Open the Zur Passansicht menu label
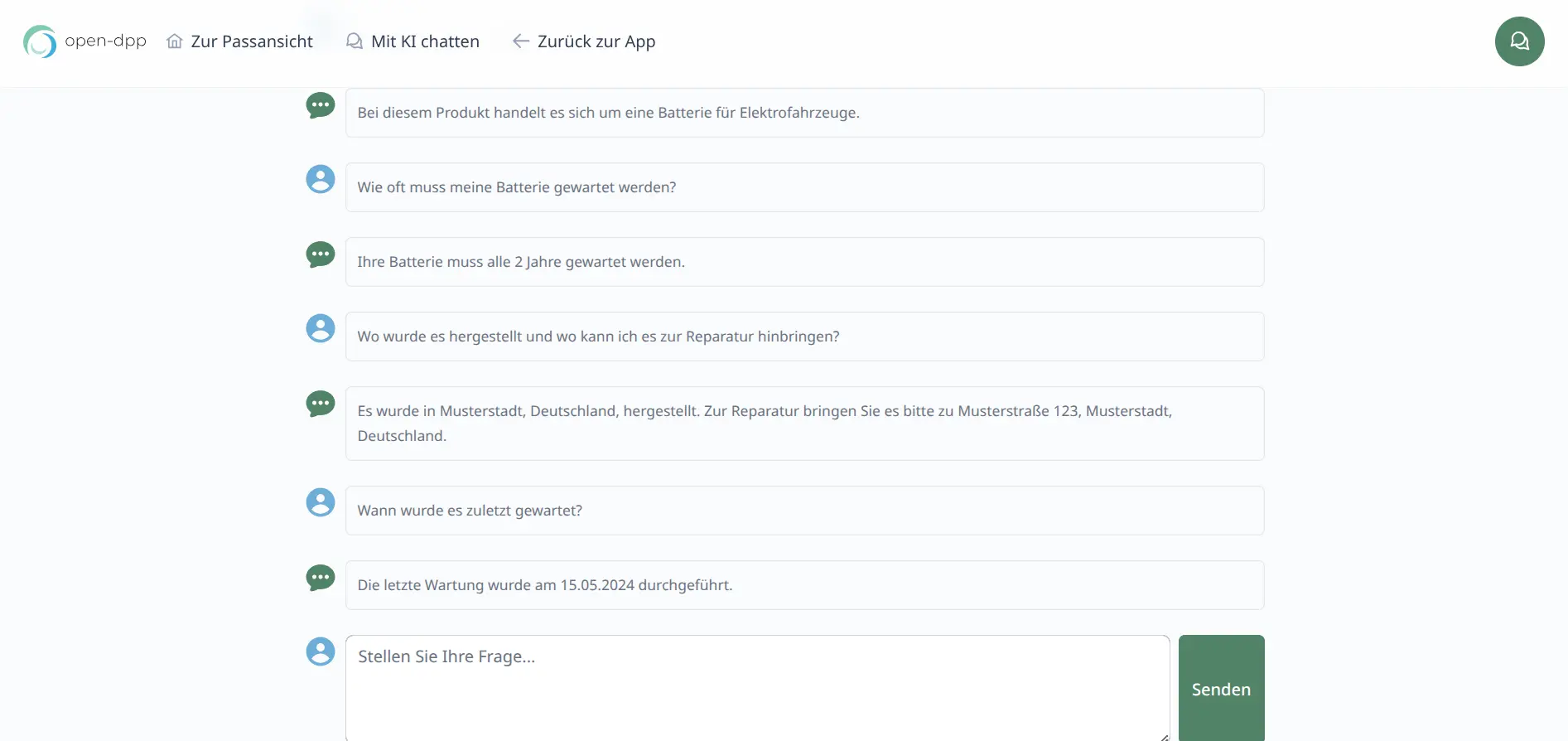Screen dimensions: 1568x741 tap(252, 41)
